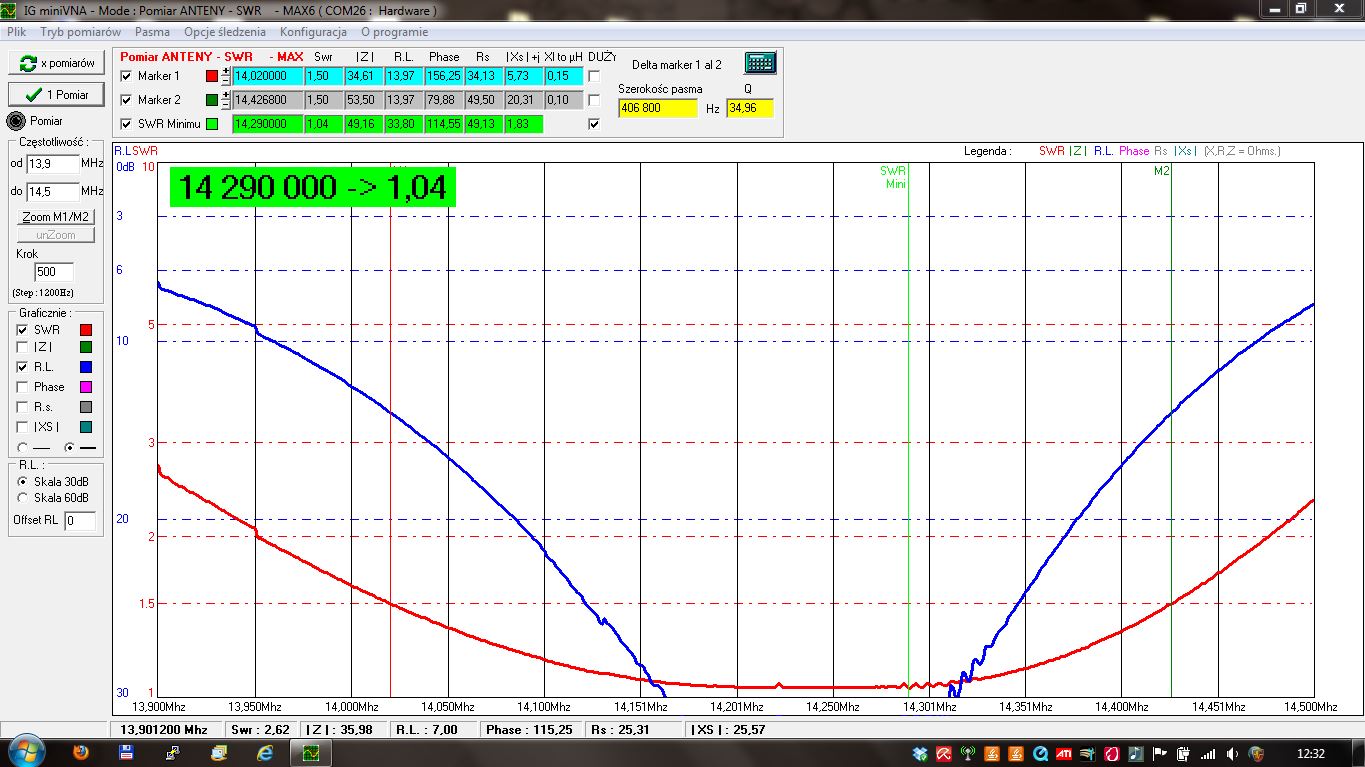The image size is (1365, 767).
Task: Uncheck the SWR Minimum marker checkbox
Action: pyautogui.click(x=126, y=124)
